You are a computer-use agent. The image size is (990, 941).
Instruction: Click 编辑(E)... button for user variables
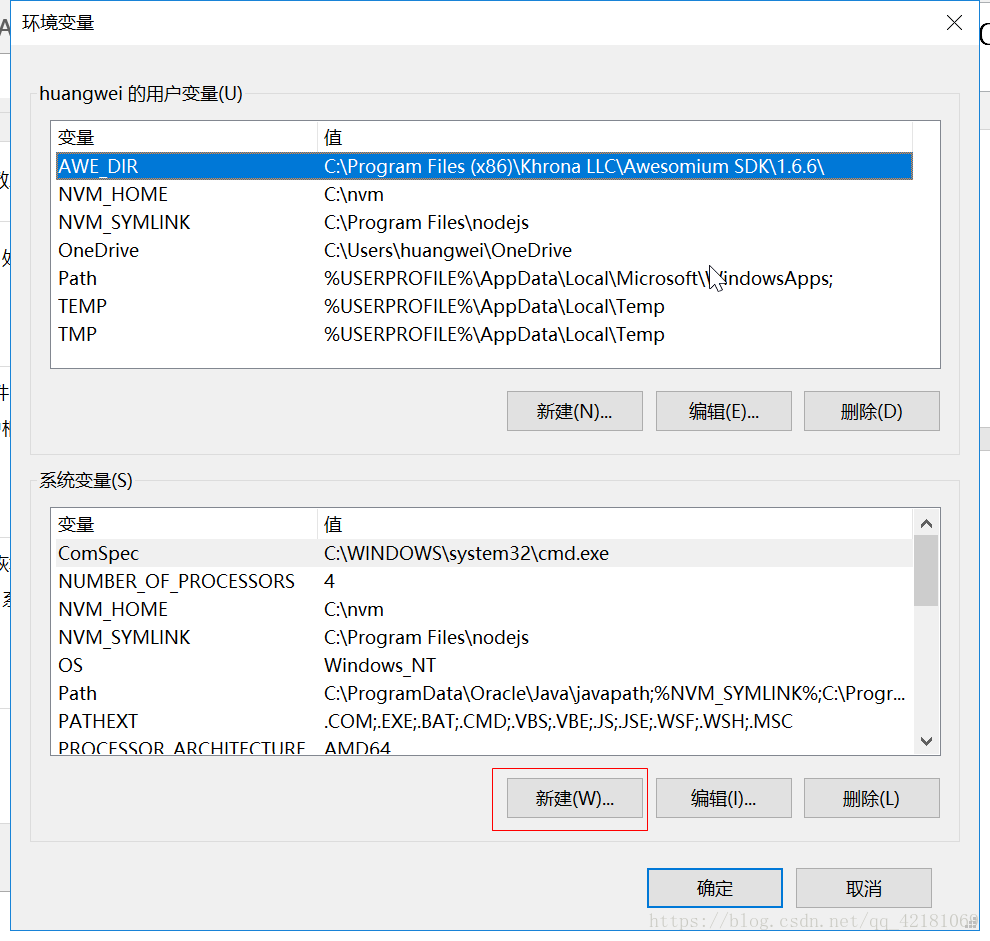coord(724,411)
